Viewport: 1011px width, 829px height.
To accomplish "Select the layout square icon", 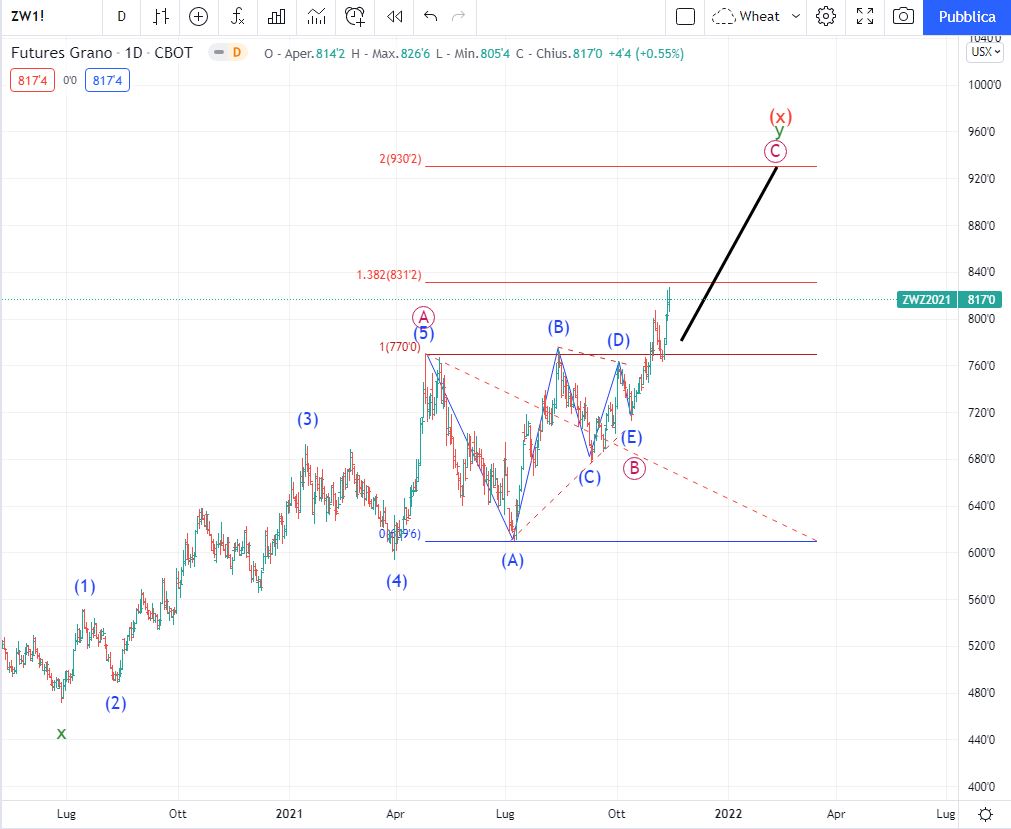I will pos(685,17).
